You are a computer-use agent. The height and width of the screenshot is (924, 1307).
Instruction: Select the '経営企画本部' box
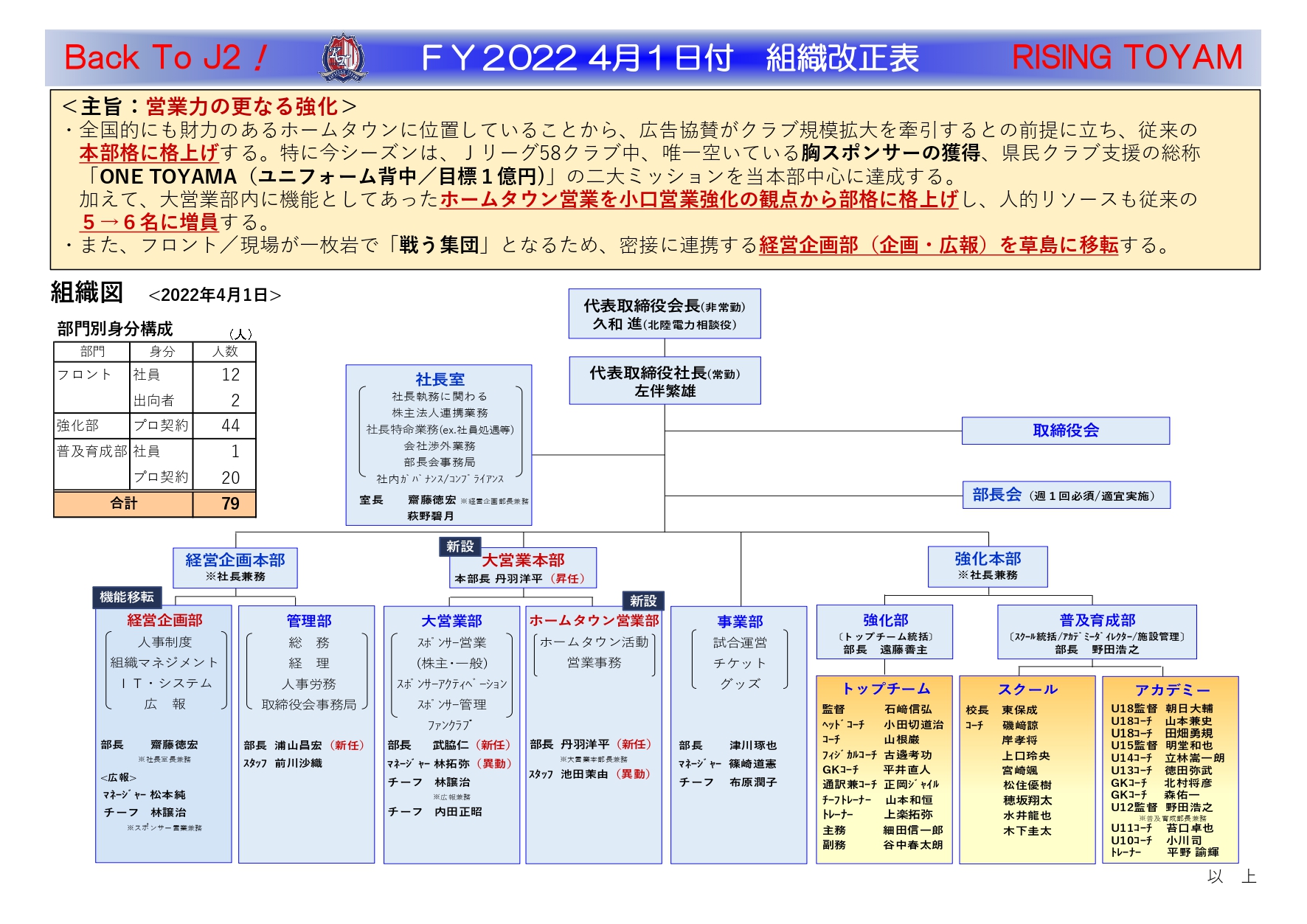pyautogui.click(x=235, y=567)
